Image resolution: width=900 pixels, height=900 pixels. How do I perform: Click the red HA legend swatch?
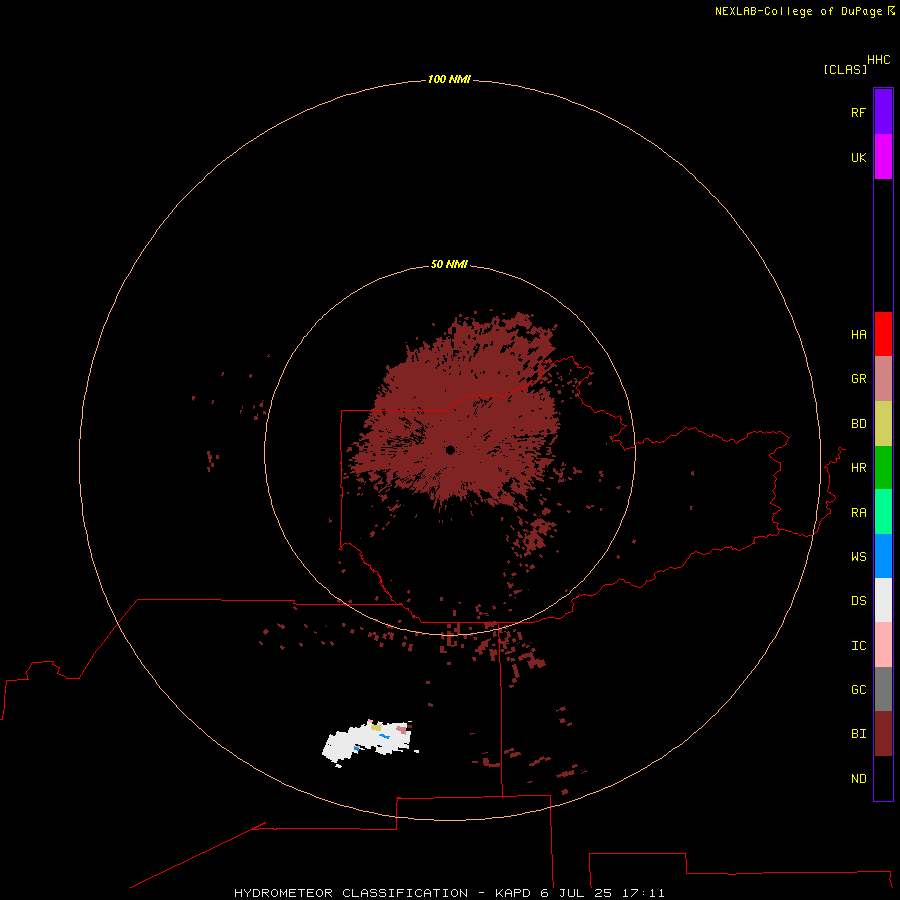(883, 334)
